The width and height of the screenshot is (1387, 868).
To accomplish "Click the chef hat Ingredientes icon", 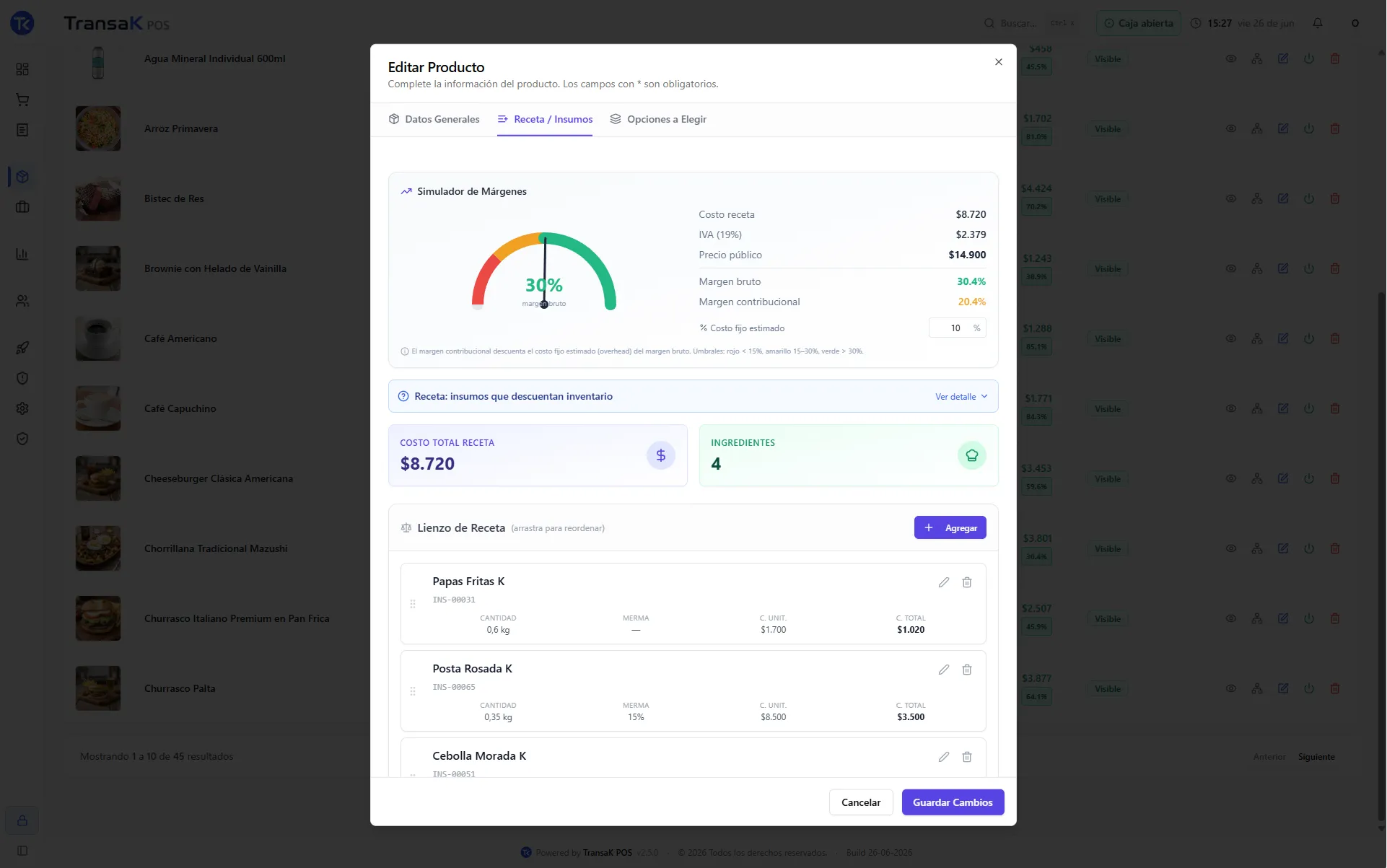I will point(971,455).
